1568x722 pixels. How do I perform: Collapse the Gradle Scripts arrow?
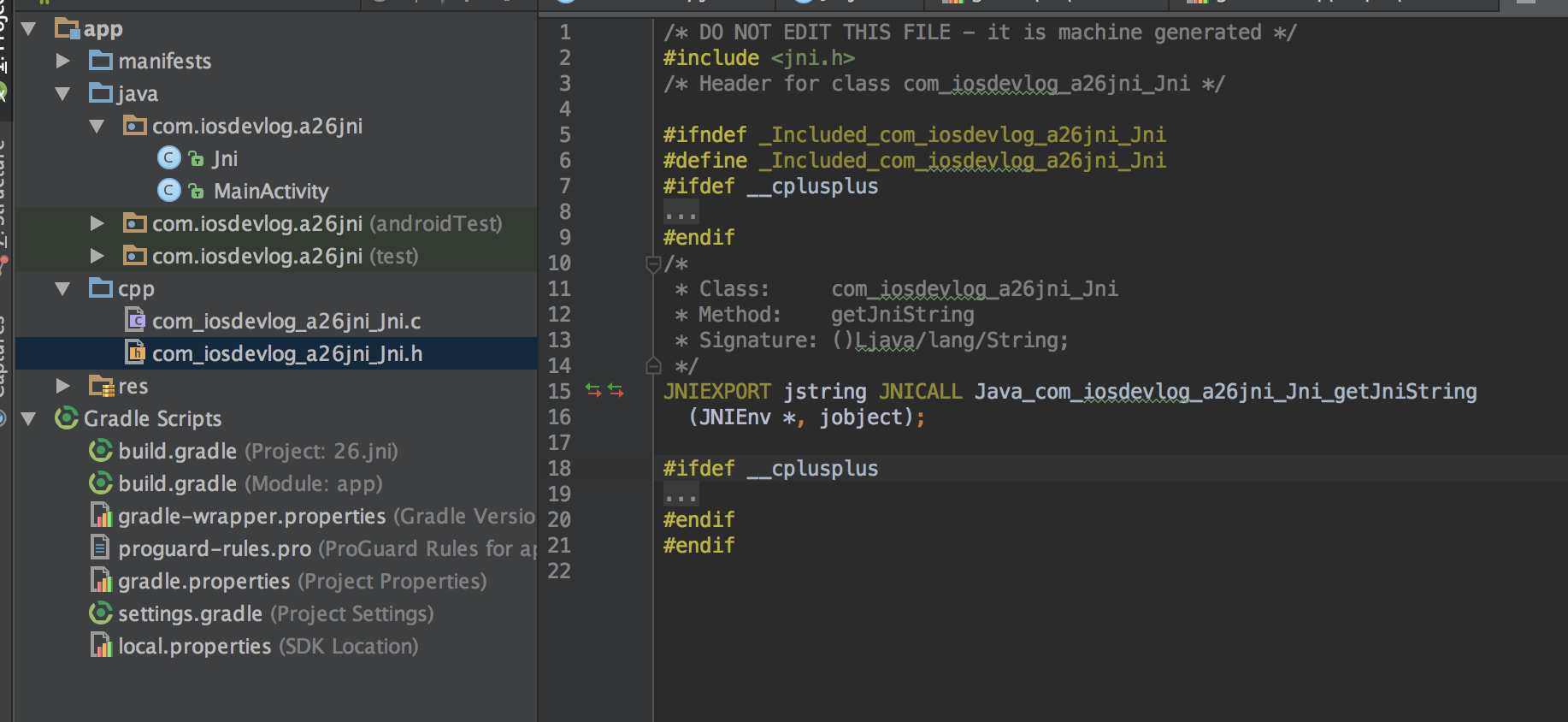pyautogui.click(x=28, y=419)
